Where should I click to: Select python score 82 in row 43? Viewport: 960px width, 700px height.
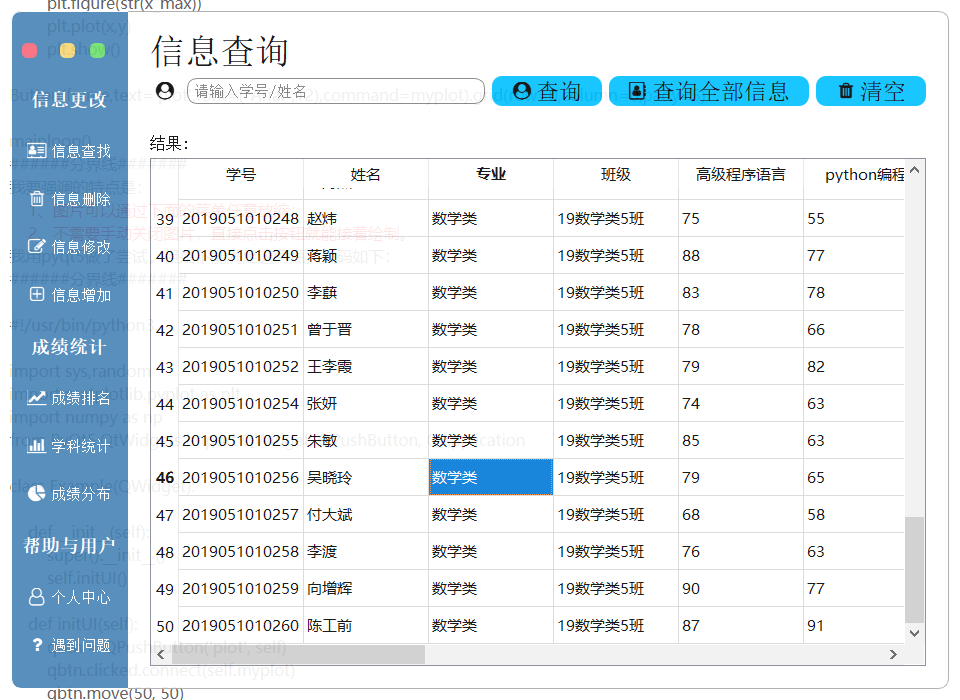tap(854, 367)
